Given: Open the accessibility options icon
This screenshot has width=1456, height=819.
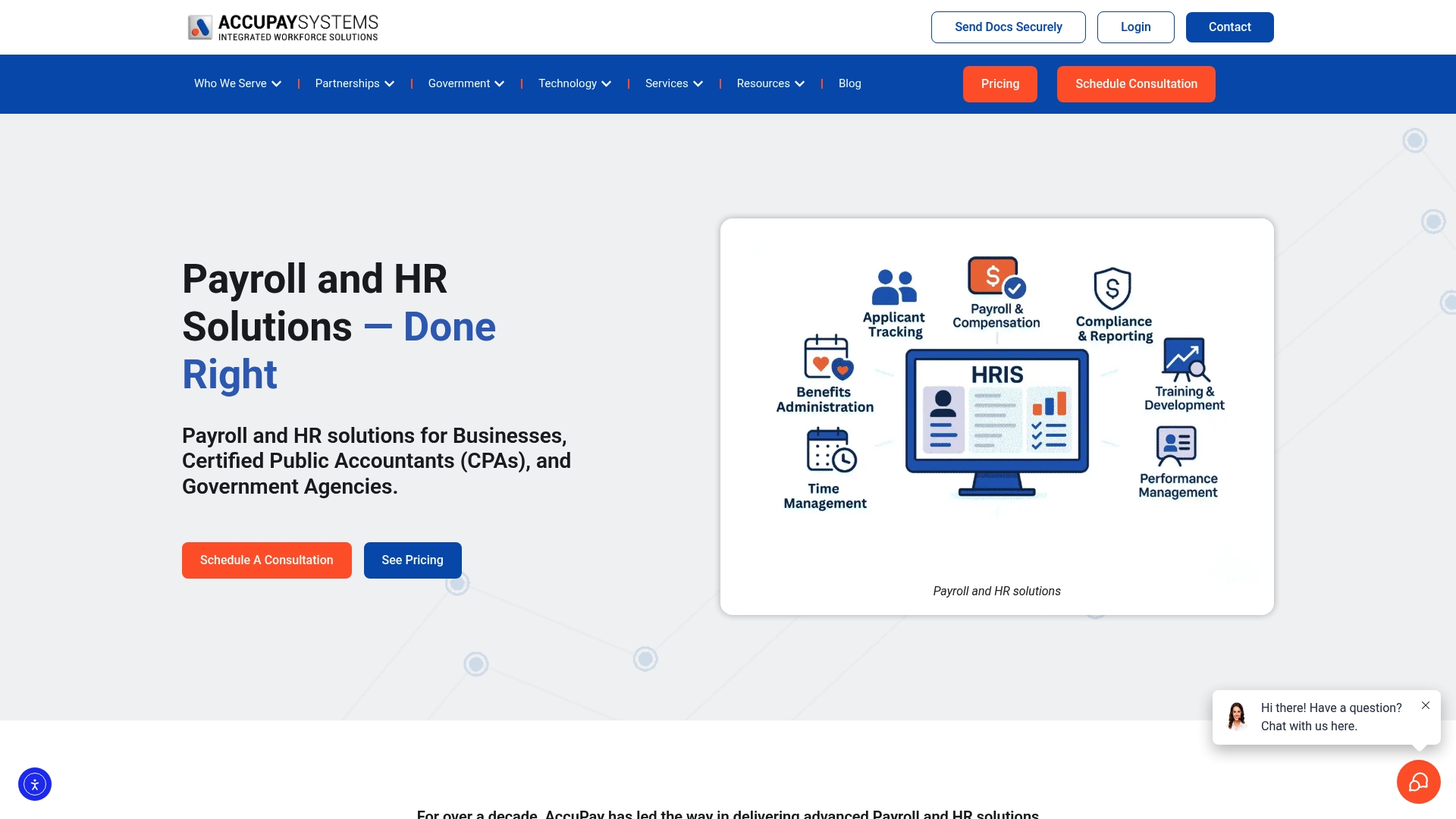Looking at the screenshot, I should tap(35, 784).
